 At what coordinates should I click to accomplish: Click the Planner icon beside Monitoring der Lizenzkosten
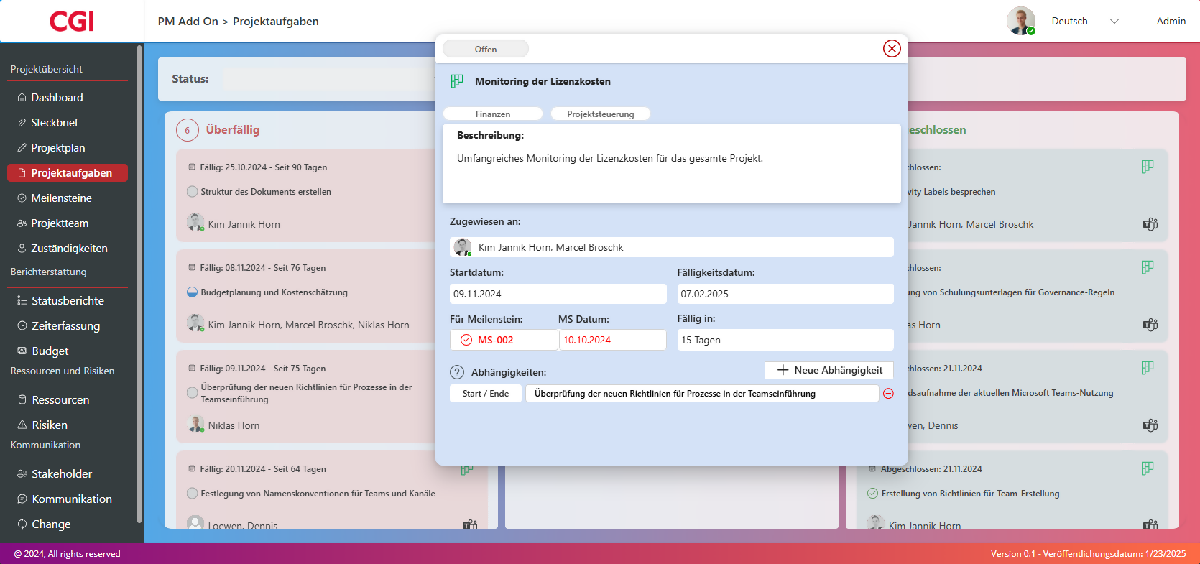pos(457,81)
